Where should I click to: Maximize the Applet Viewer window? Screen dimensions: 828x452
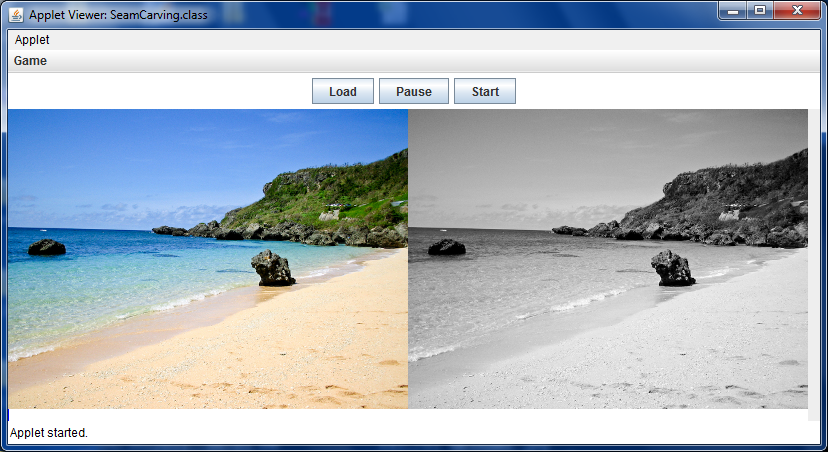point(760,10)
